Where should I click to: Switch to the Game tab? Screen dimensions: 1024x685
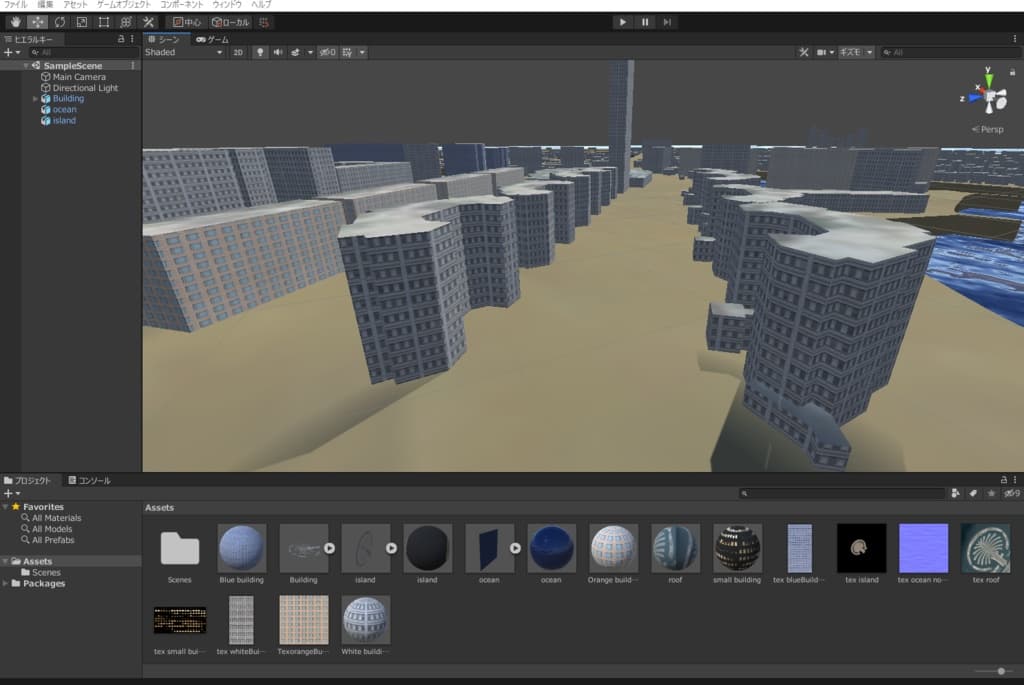click(212, 39)
